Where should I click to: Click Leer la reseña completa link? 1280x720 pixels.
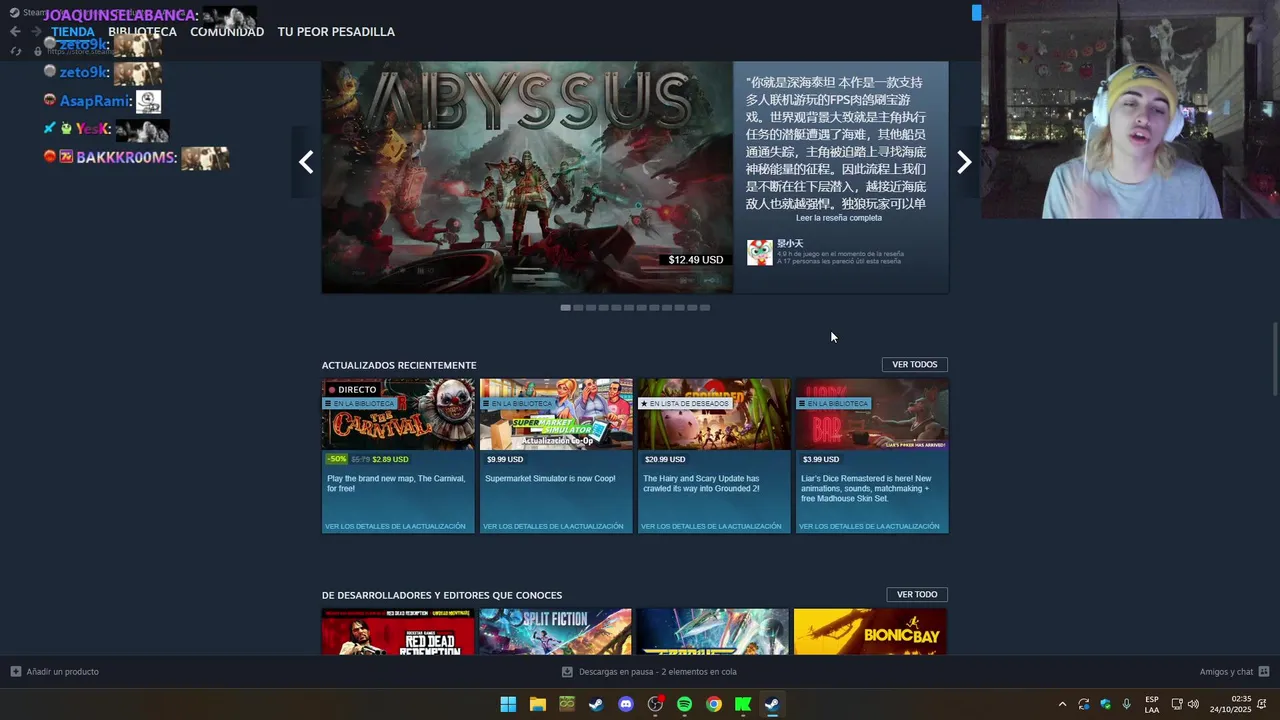pos(839,218)
